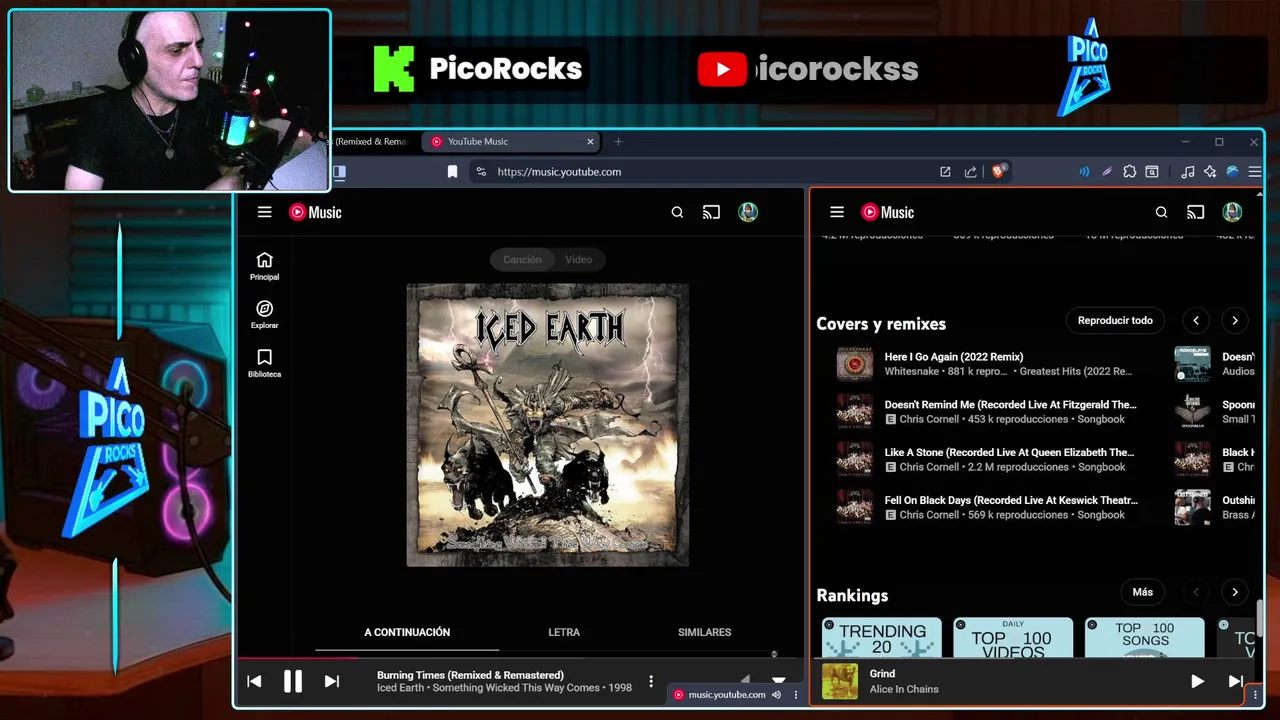Click the cast icon in the left pane

(x=711, y=212)
